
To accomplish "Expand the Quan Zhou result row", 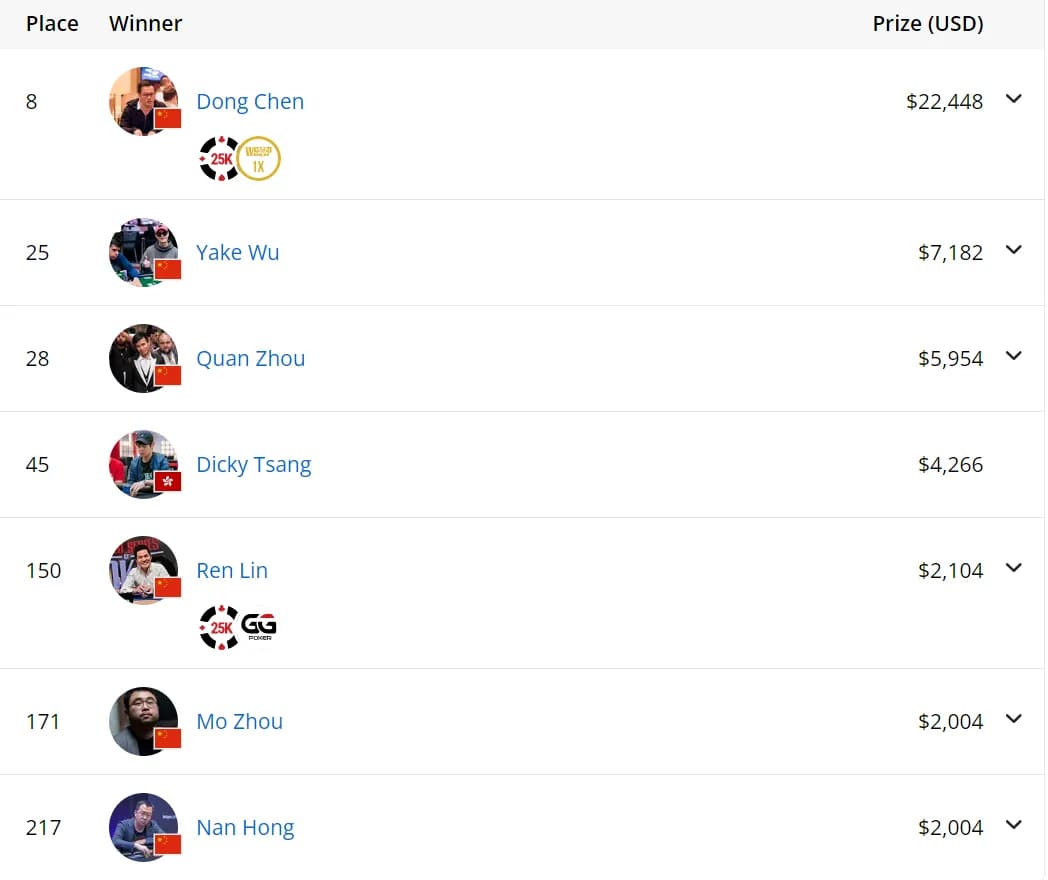I will tap(1013, 356).
